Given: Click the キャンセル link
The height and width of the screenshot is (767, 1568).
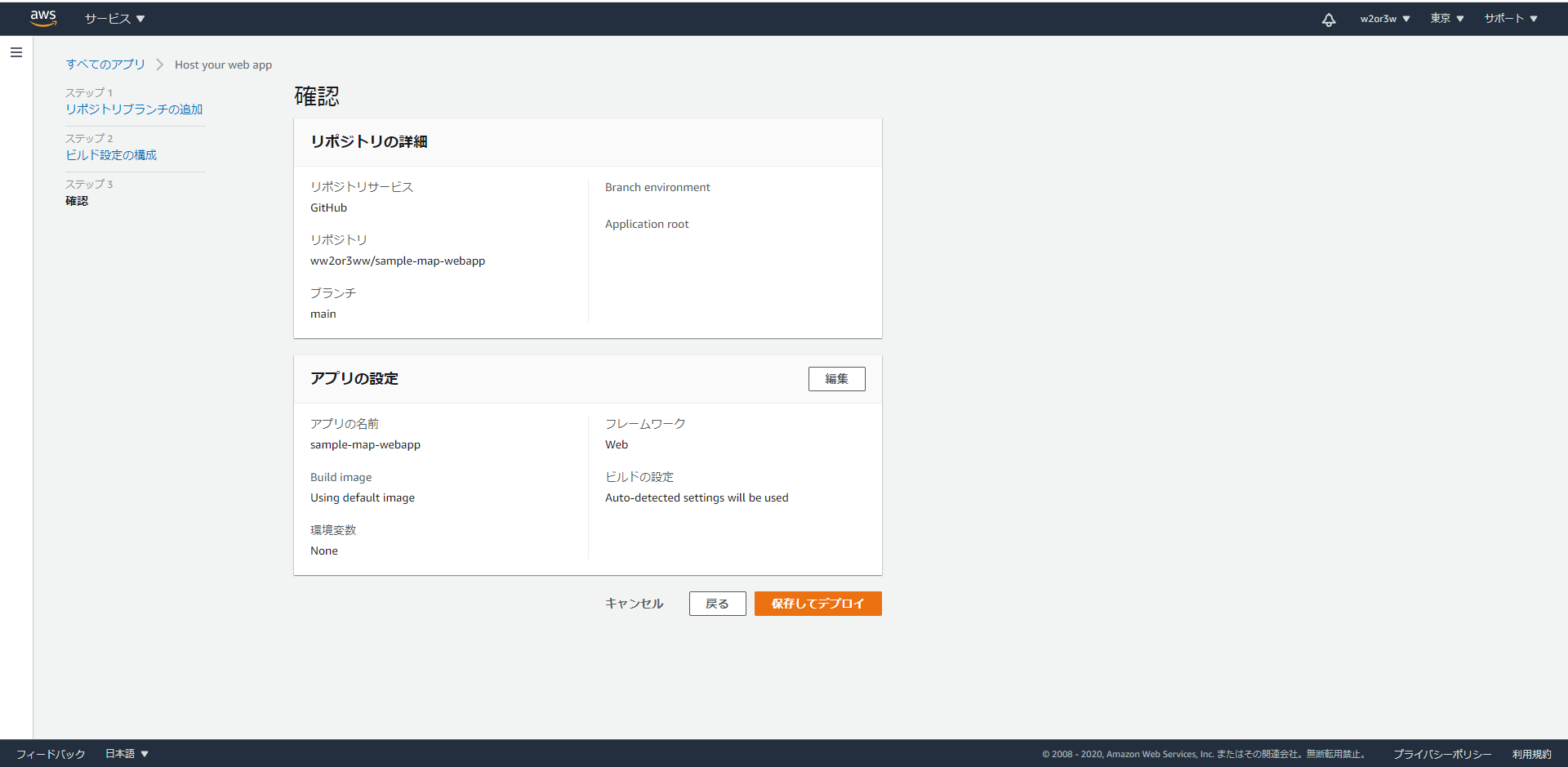Looking at the screenshot, I should (x=634, y=604).
